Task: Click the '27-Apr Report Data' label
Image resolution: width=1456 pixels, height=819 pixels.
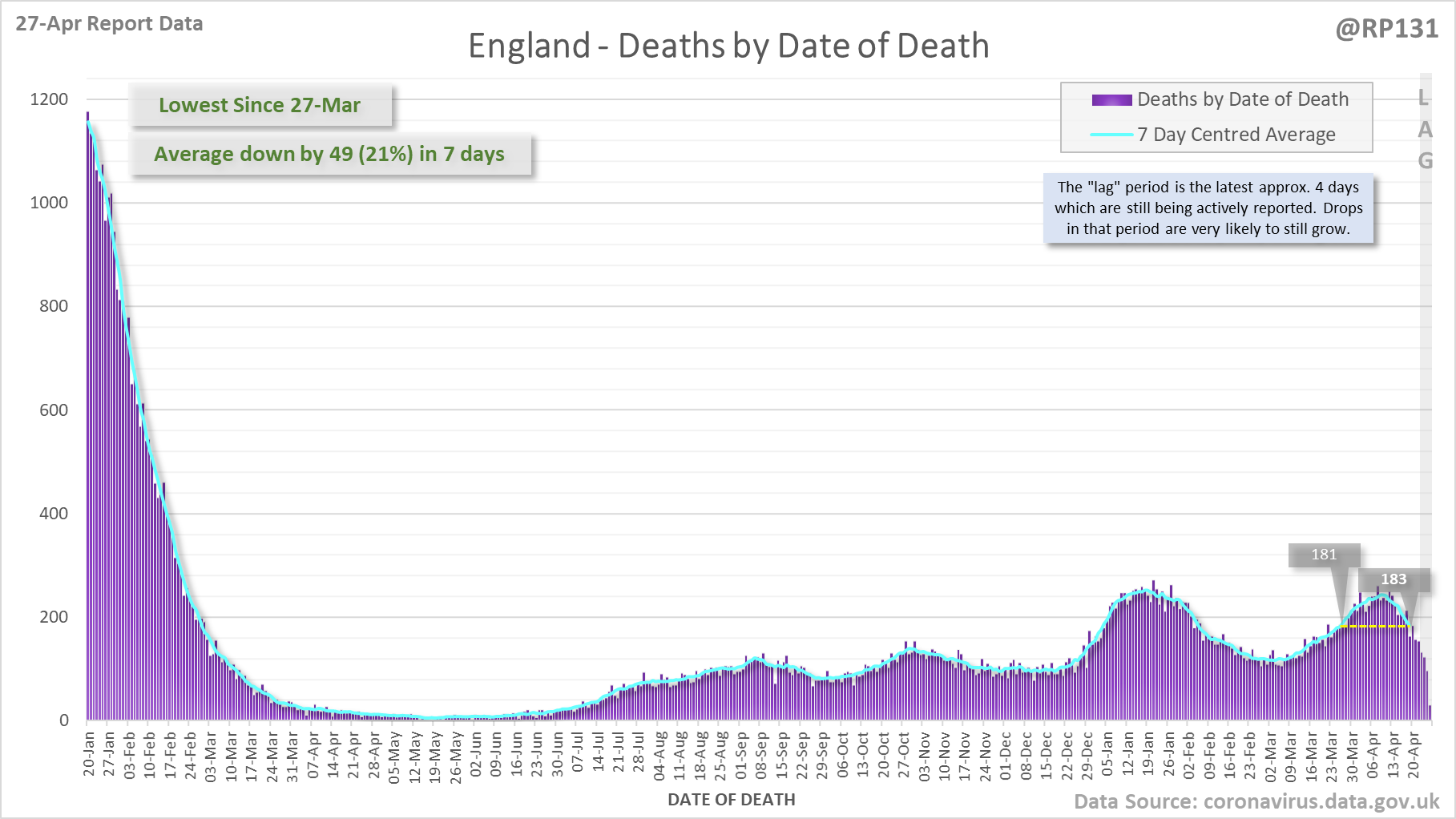Action: (x=109, y=24)
